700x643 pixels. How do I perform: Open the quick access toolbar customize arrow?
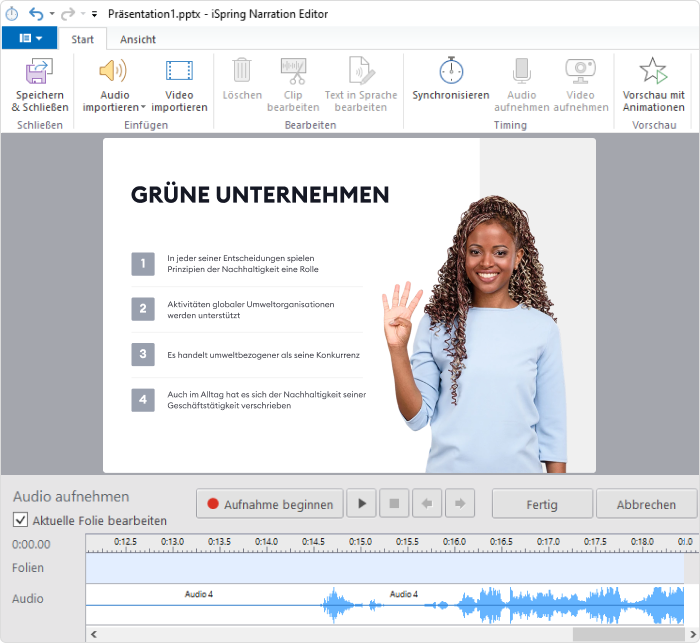click(94, 14)
